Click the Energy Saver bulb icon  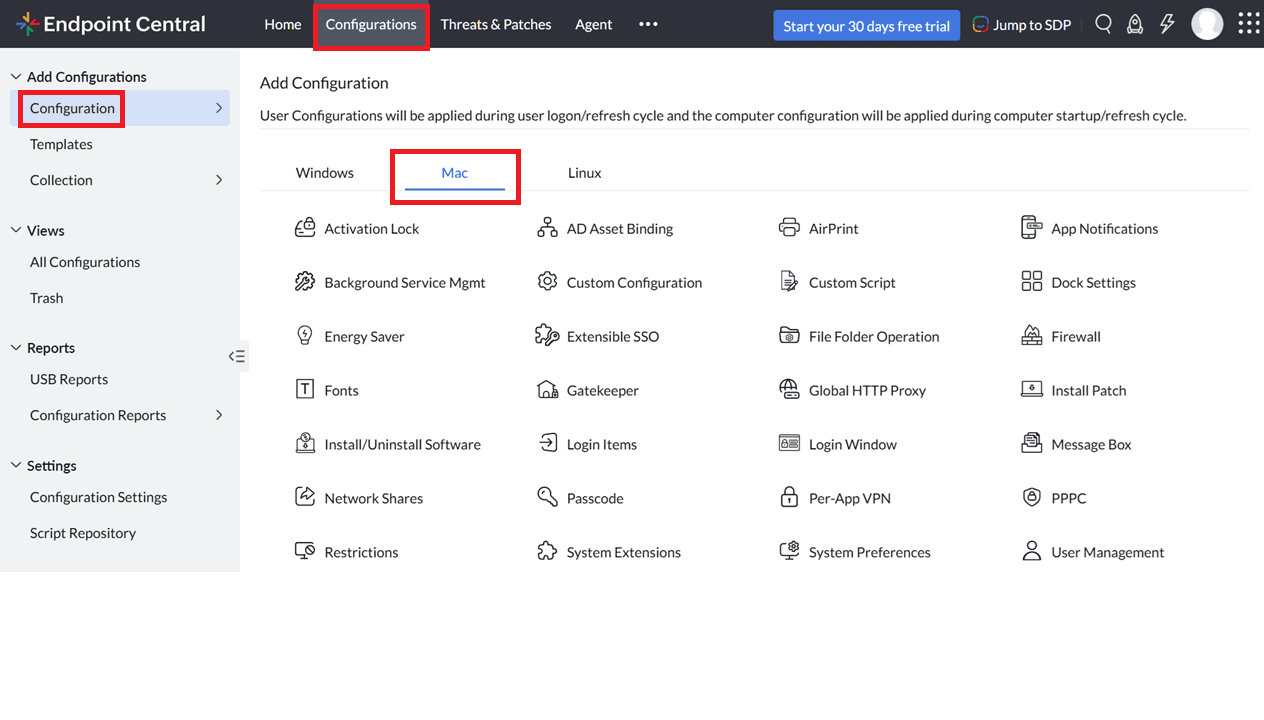(305, 336)
